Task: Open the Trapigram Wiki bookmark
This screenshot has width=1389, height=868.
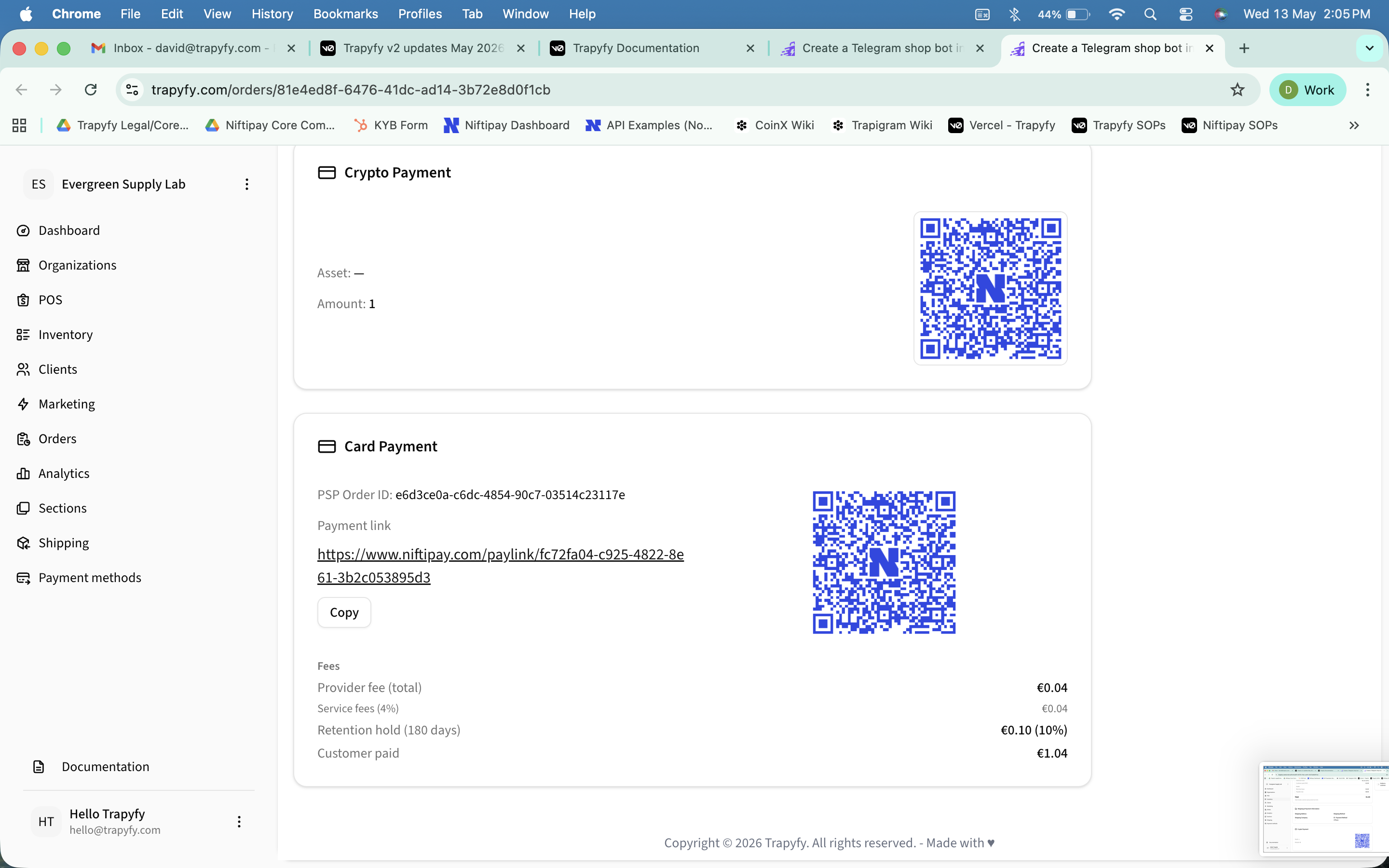Action: 882,125
